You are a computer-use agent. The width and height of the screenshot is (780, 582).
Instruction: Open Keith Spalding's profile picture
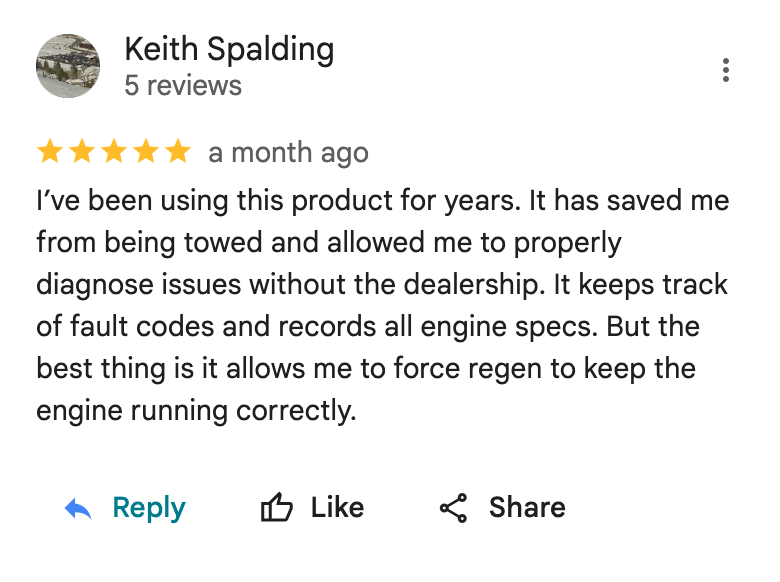pyautogui.click(x=68, y=66)
